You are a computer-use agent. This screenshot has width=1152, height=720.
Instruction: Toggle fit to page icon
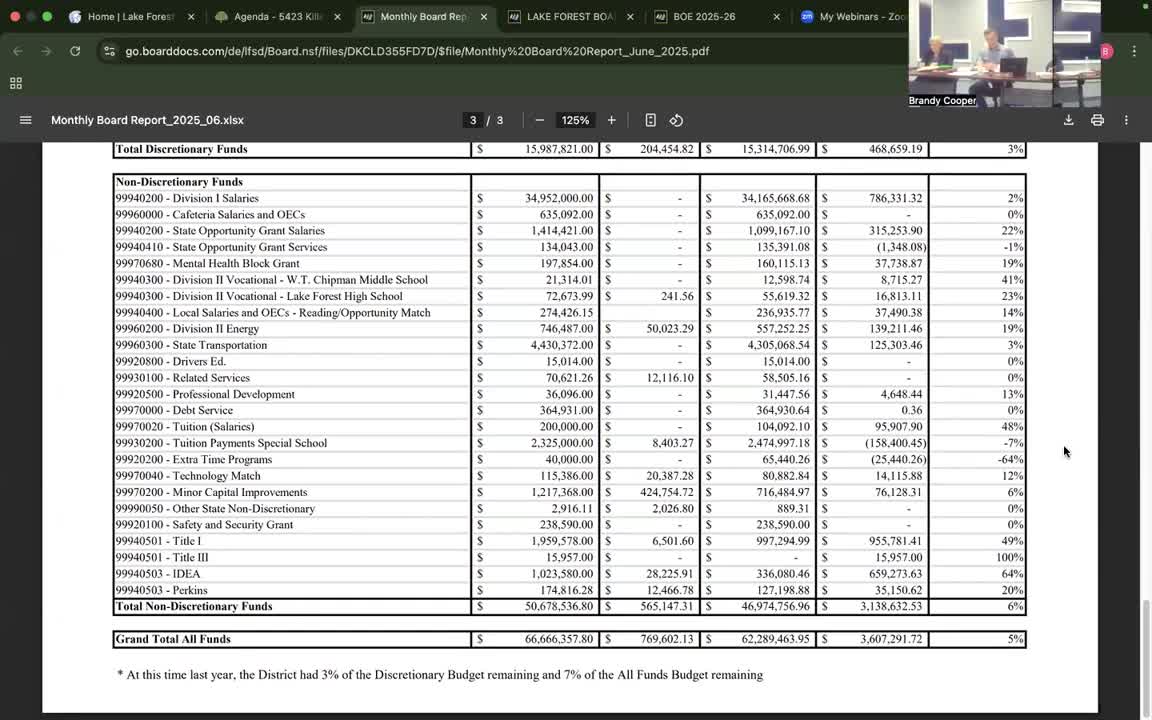650,120
